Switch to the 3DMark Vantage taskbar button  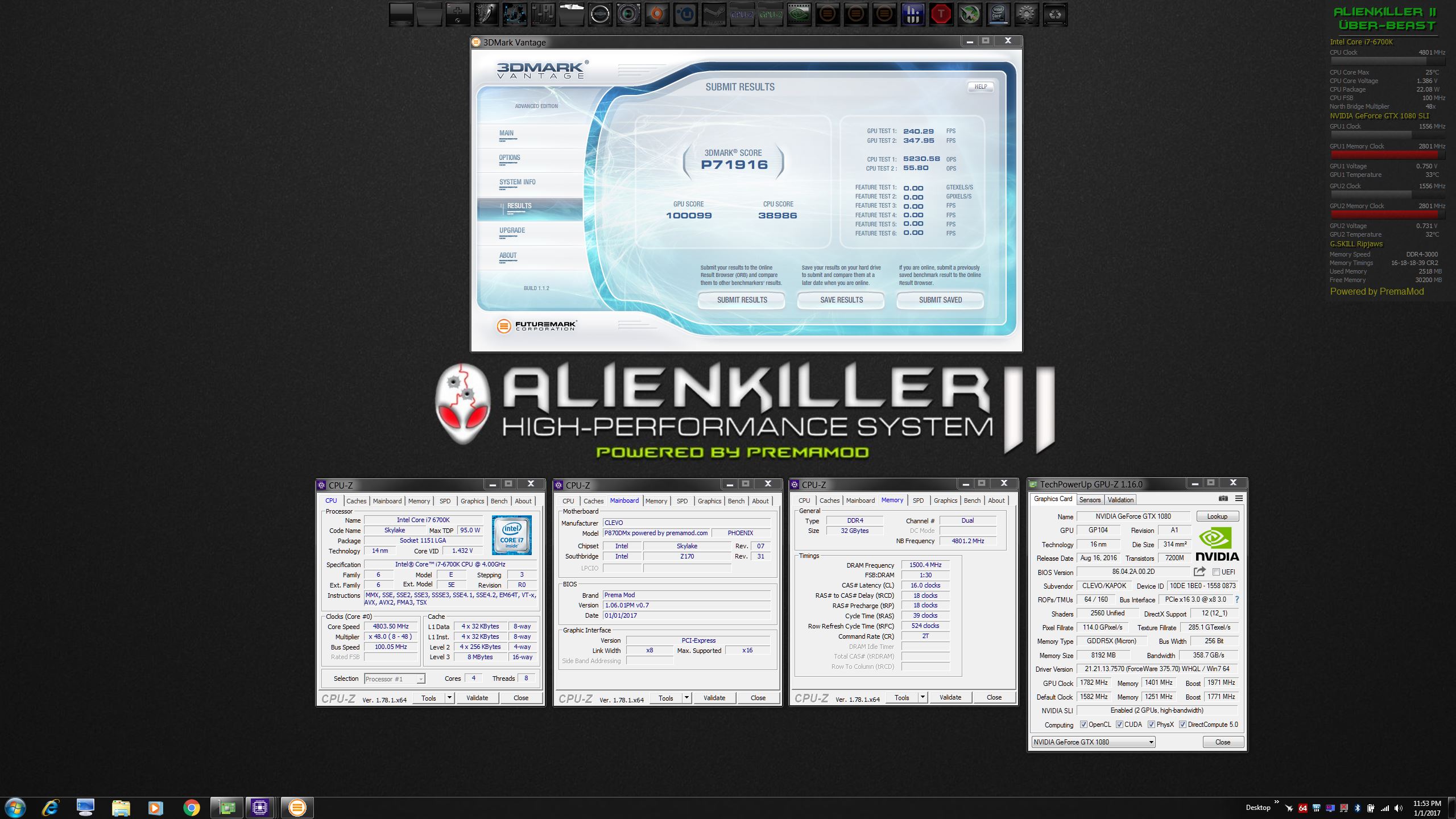click(297, 808)
